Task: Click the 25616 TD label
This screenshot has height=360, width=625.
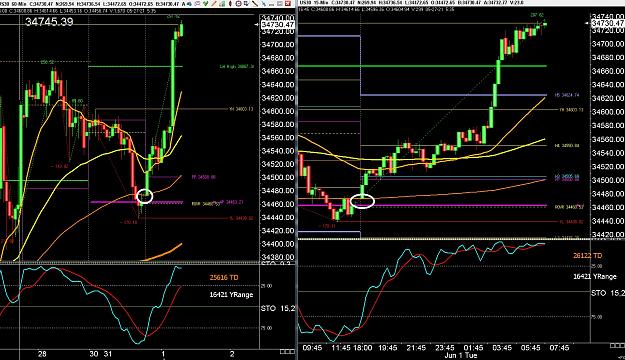Action: coord(224,277)
